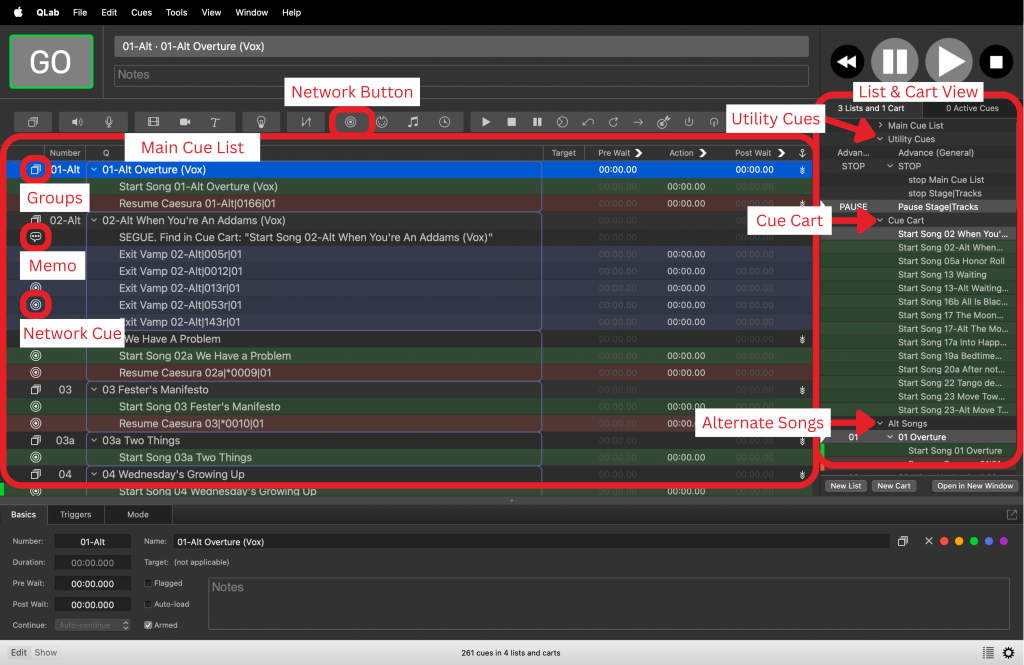Set the cue color to green
Screen dimensions: 1024x665
(974, 541)
